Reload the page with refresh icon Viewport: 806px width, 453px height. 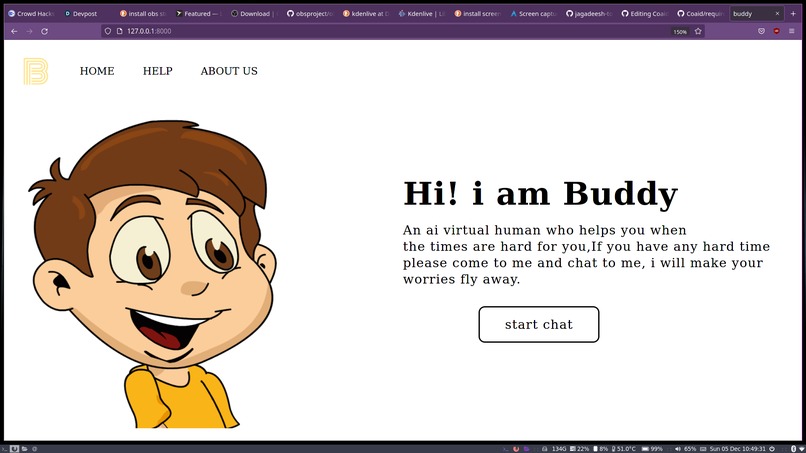45,31
